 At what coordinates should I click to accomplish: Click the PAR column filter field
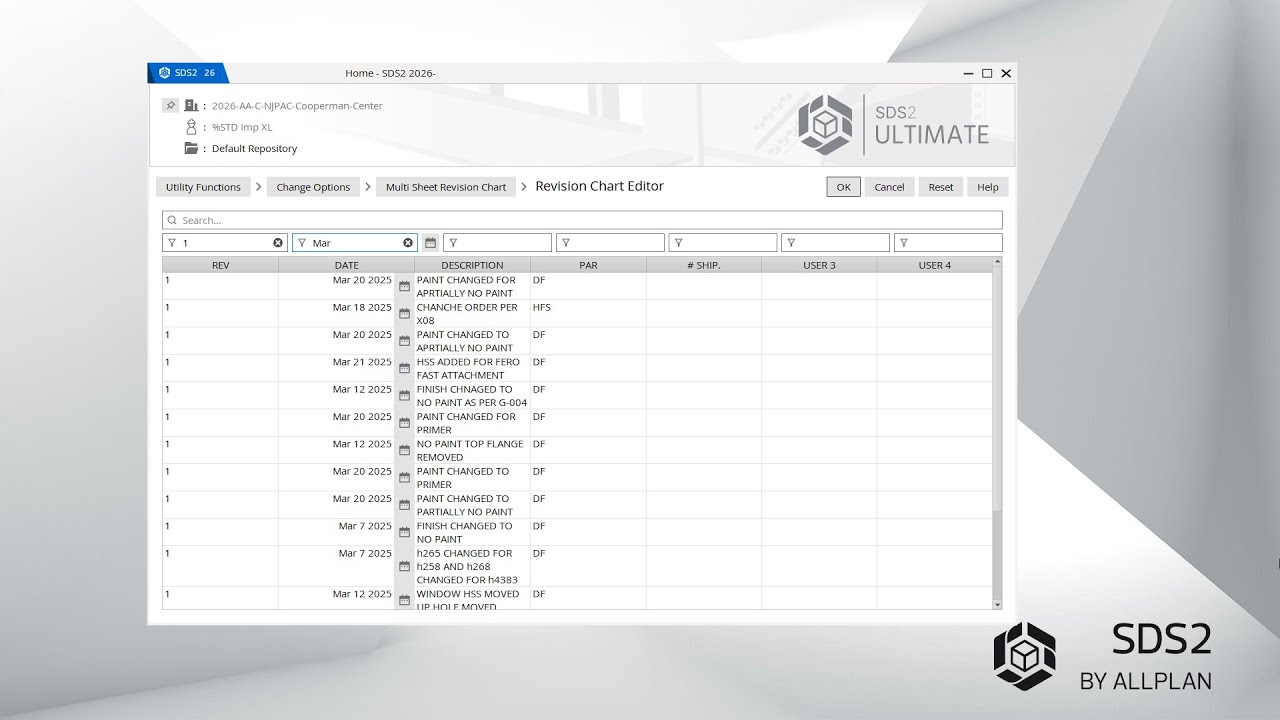pos(610,243)
